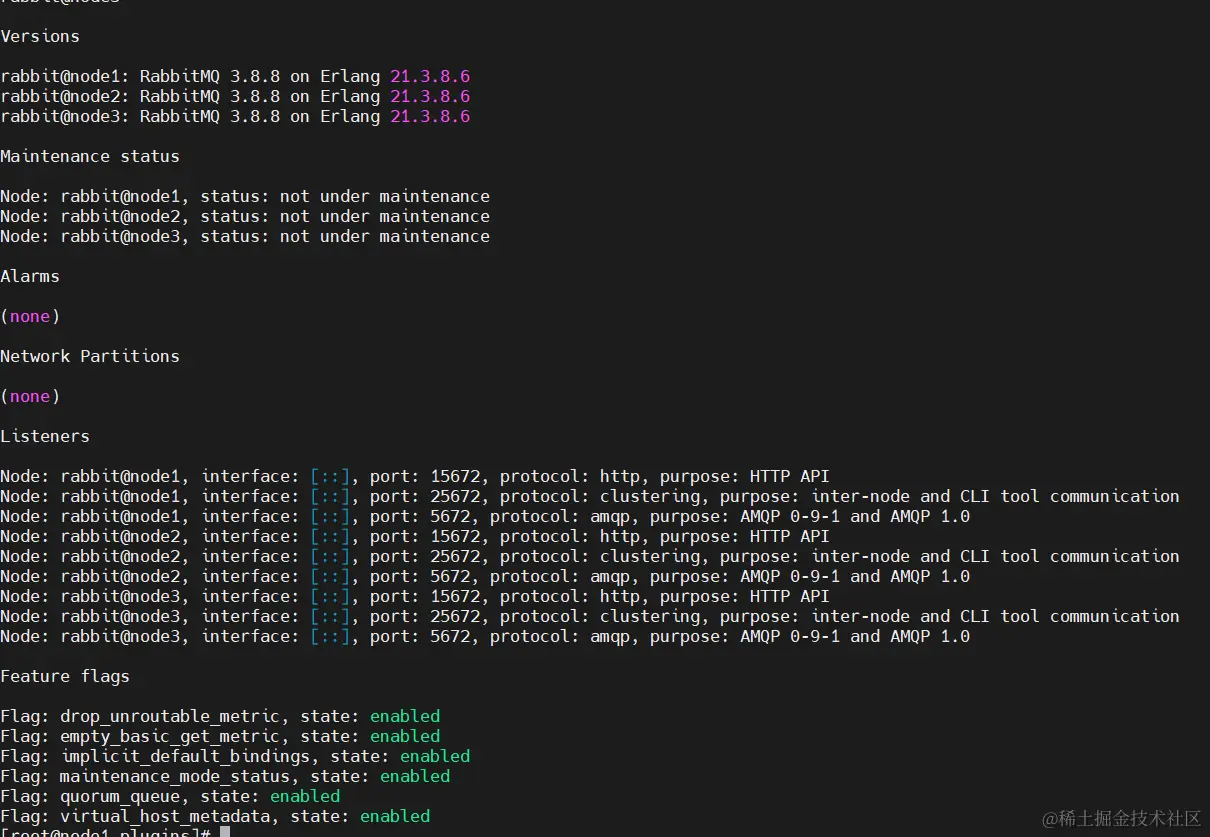Click node2 port 5672 amqp listener line
The image size is (1210, 837).
pyautogui.click(x=485, y=576)
